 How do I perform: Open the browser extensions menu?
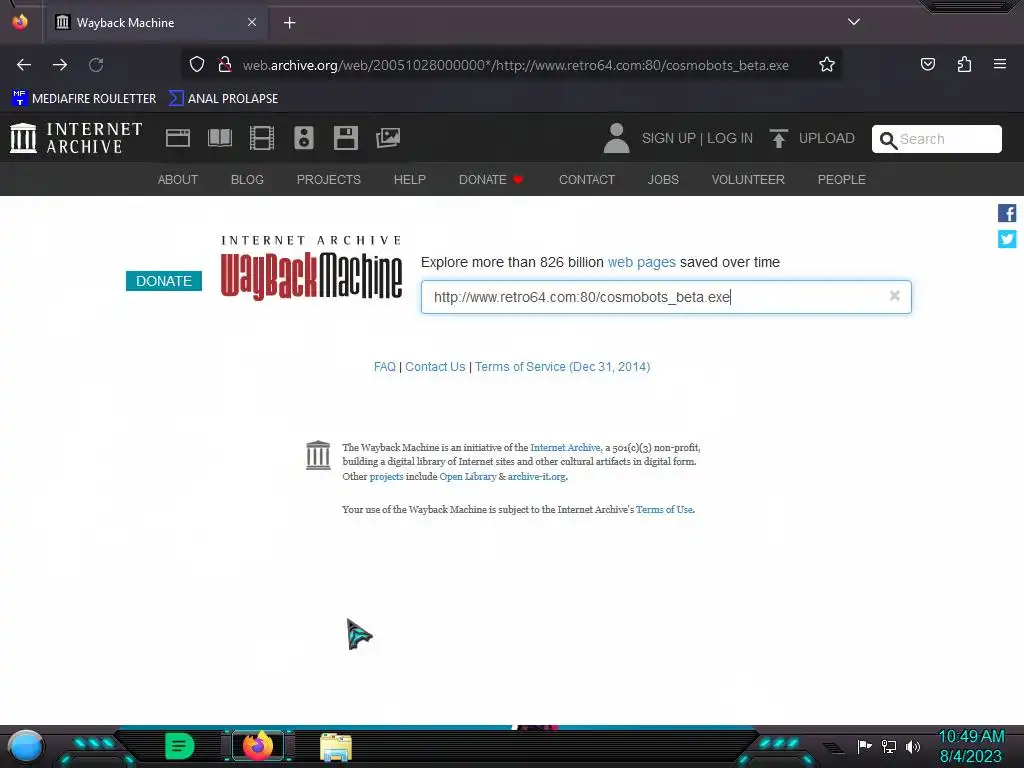[x=964, y=65]
